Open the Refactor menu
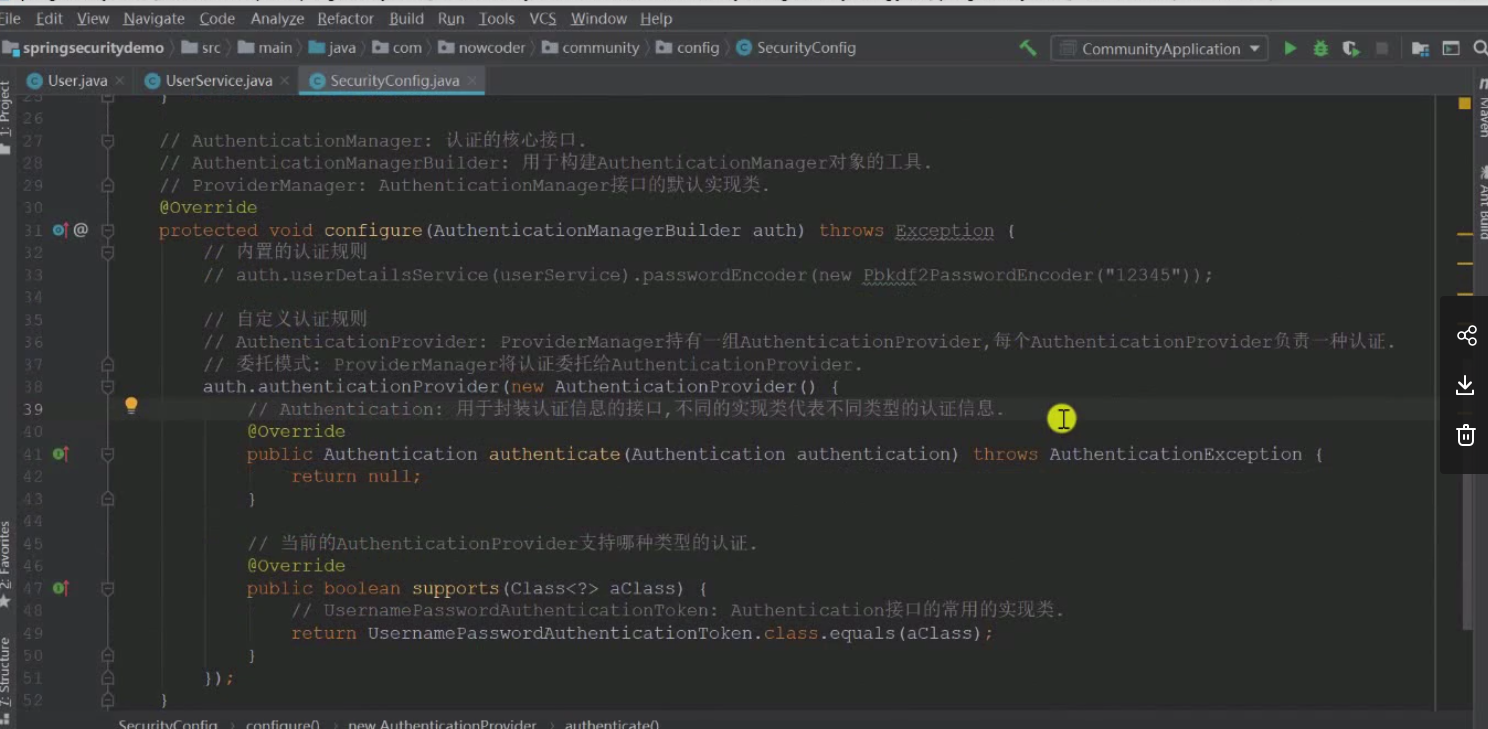 346,19
